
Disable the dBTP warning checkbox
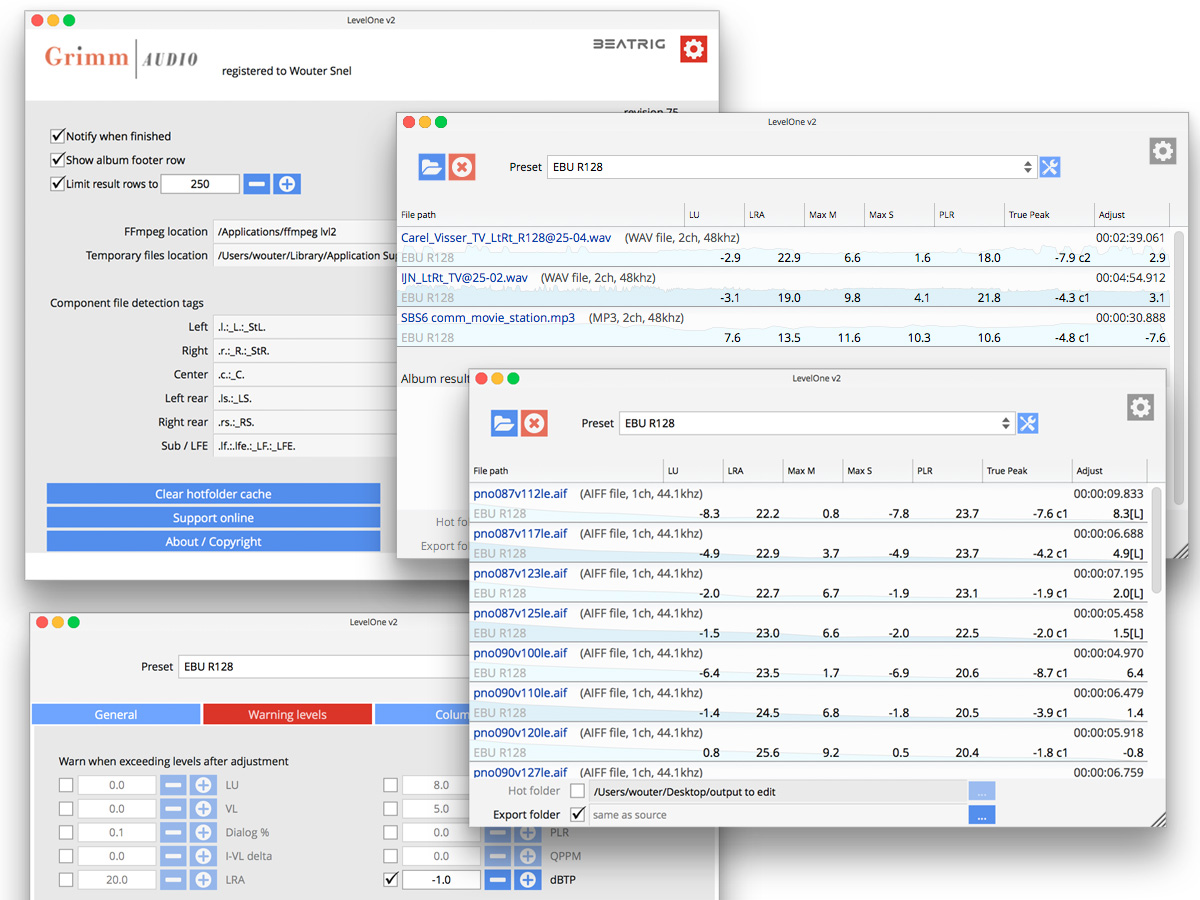tap(390, 880)
